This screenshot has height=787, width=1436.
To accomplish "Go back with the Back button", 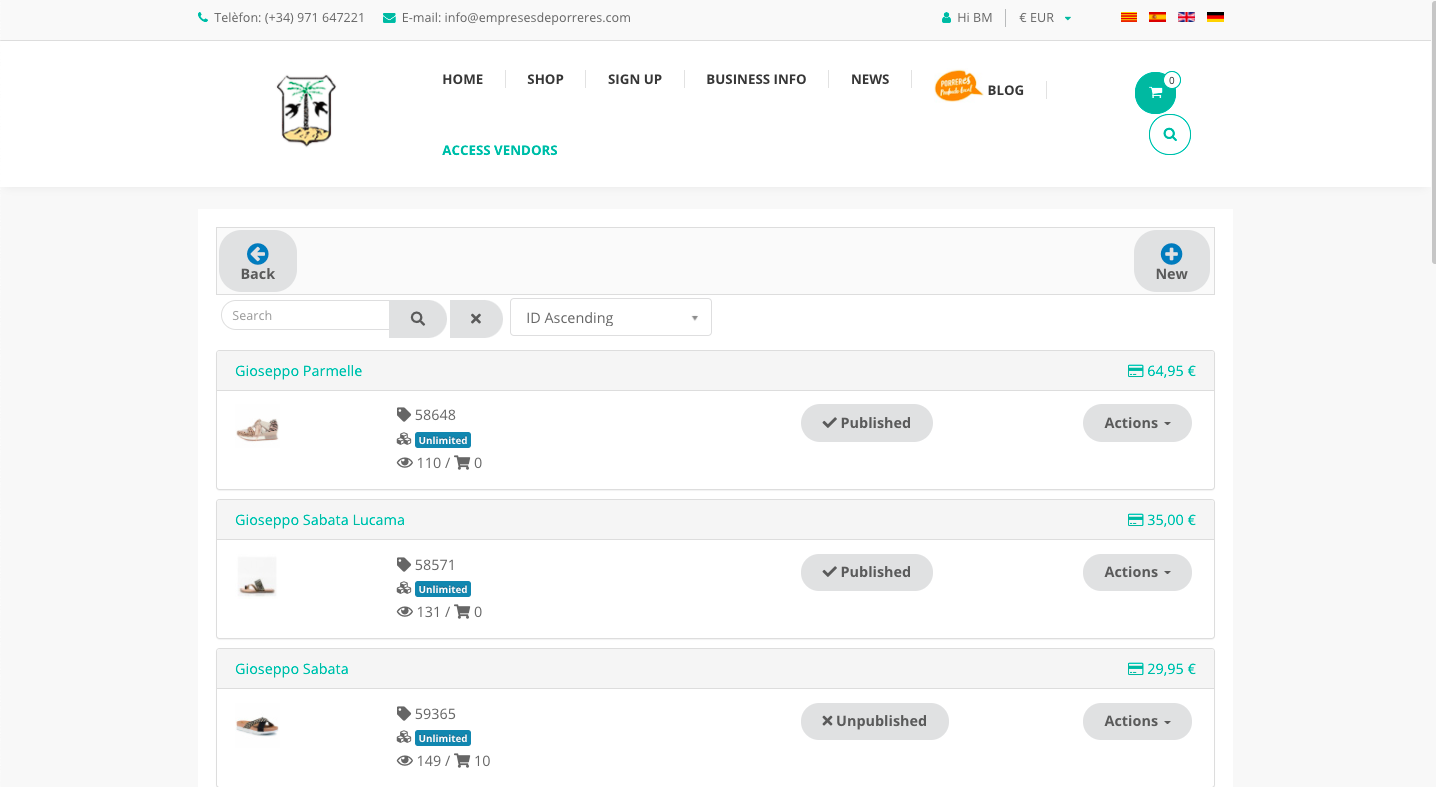I will 258,262.
